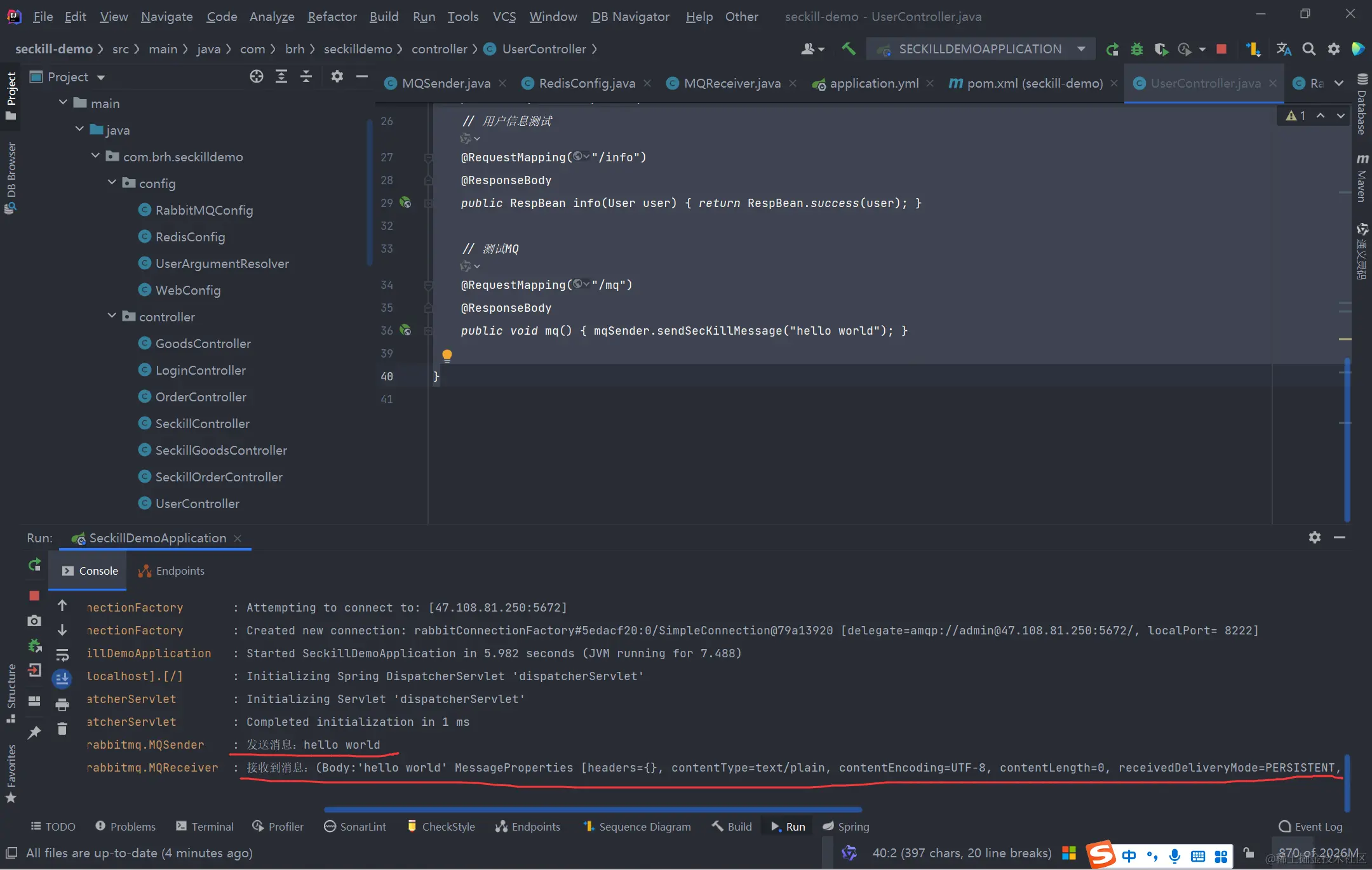Viewport: 1372px width, 870px height.
Task: Click the down arrow in console toolbar
Action: click(x=62, y=630)
